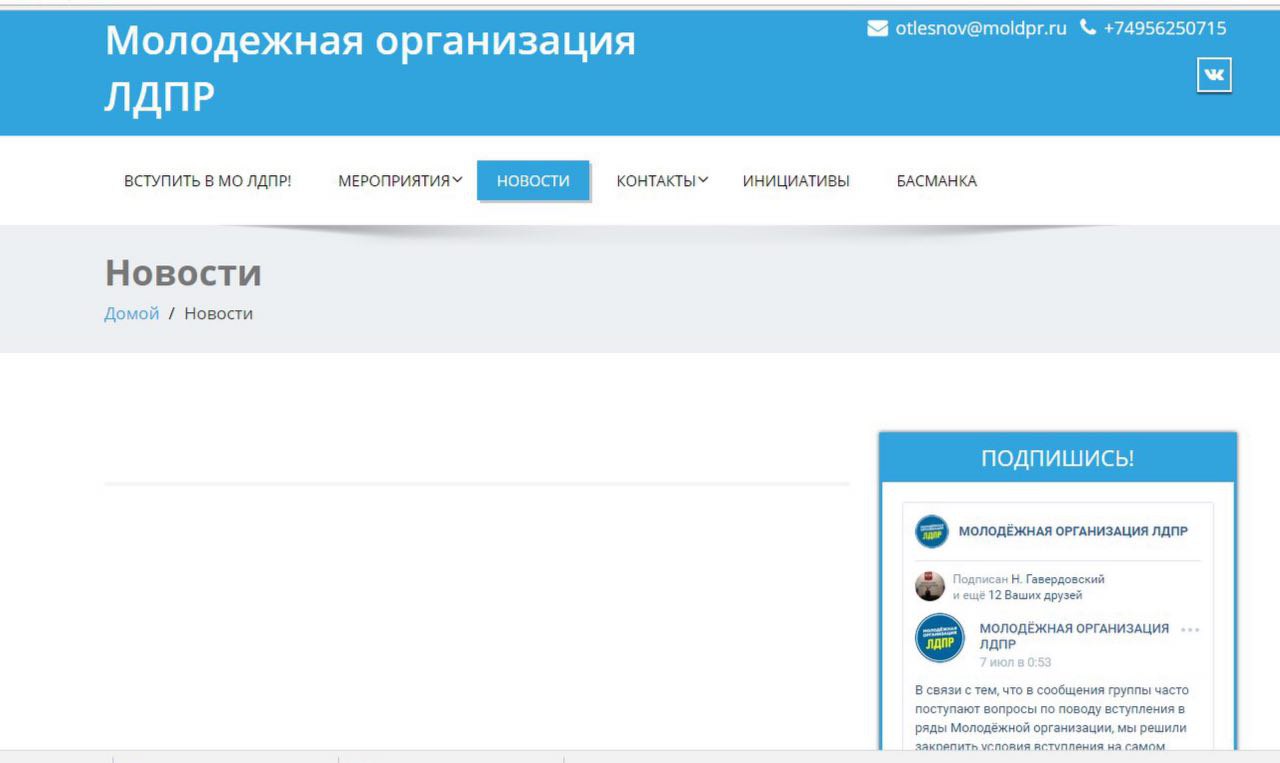1280x763 pixels.
Task: Open the widget header group logo avatar
Action: tap(931, 531)
